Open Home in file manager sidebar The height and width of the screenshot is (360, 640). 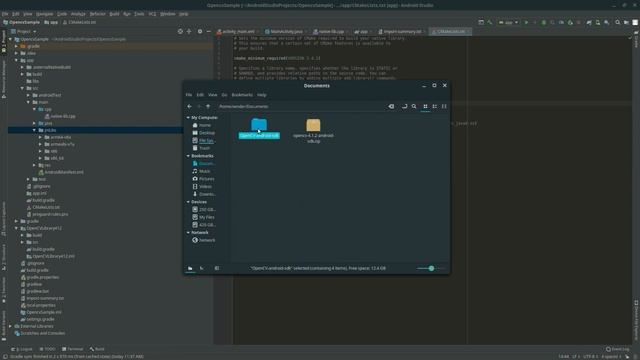[x=202, y=125]
